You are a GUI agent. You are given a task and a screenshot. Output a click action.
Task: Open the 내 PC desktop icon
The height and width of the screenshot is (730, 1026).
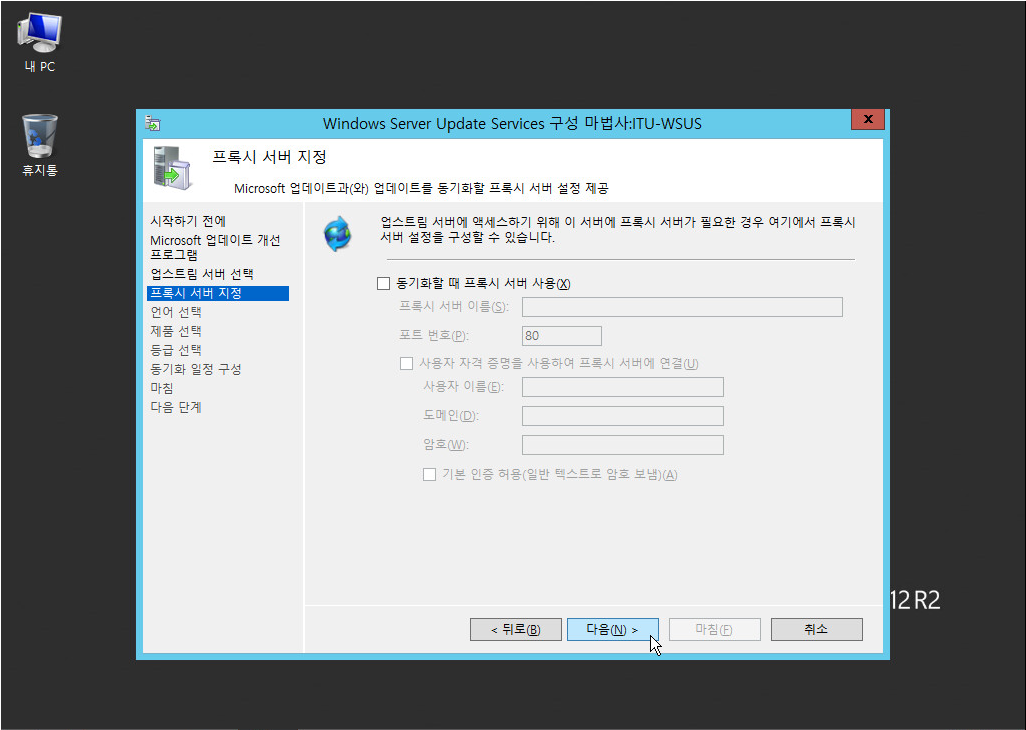click(x=39, y=34)
